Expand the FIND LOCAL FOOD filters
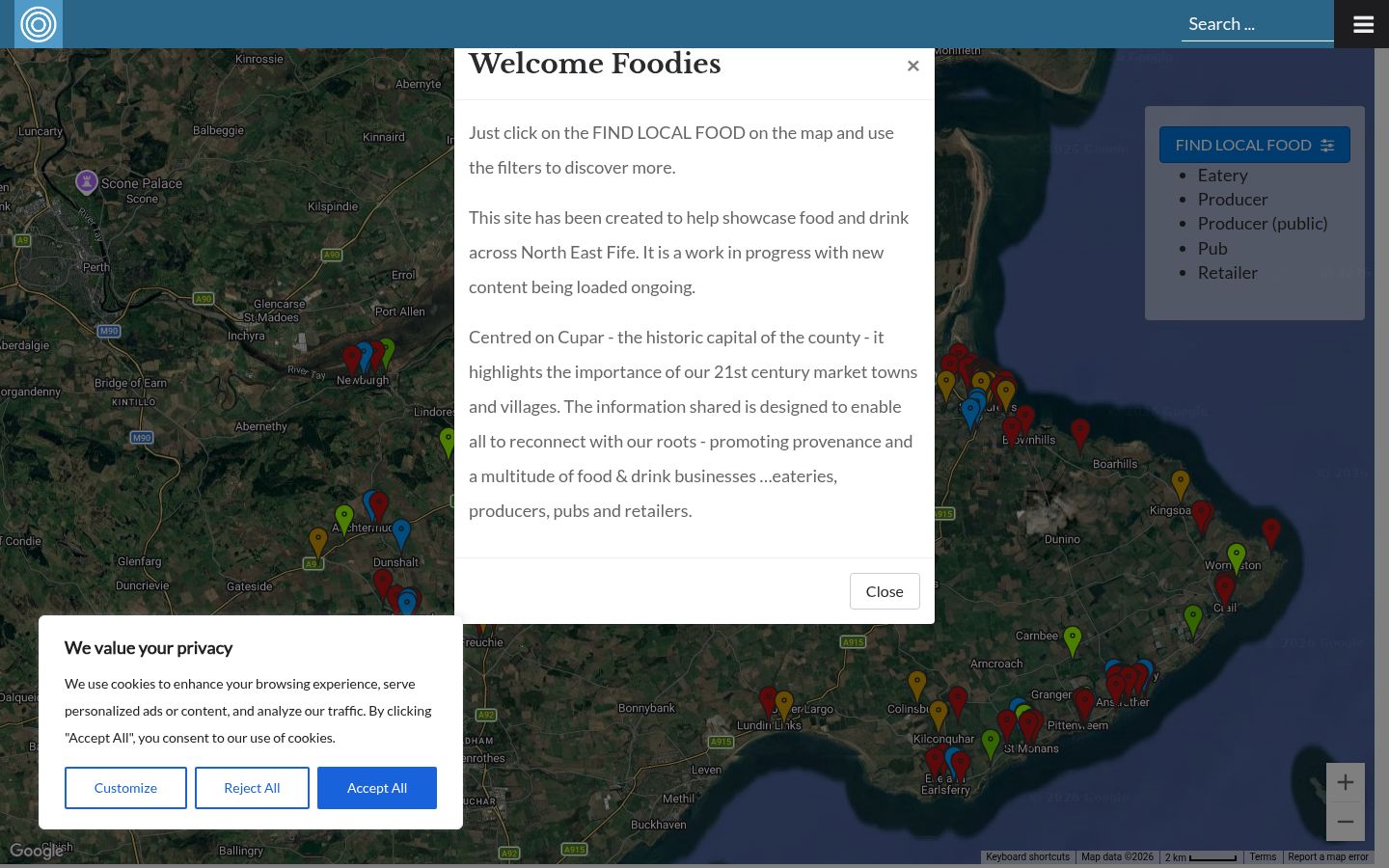Screen dimensions: 1389x868 [x=1254, y=145]
